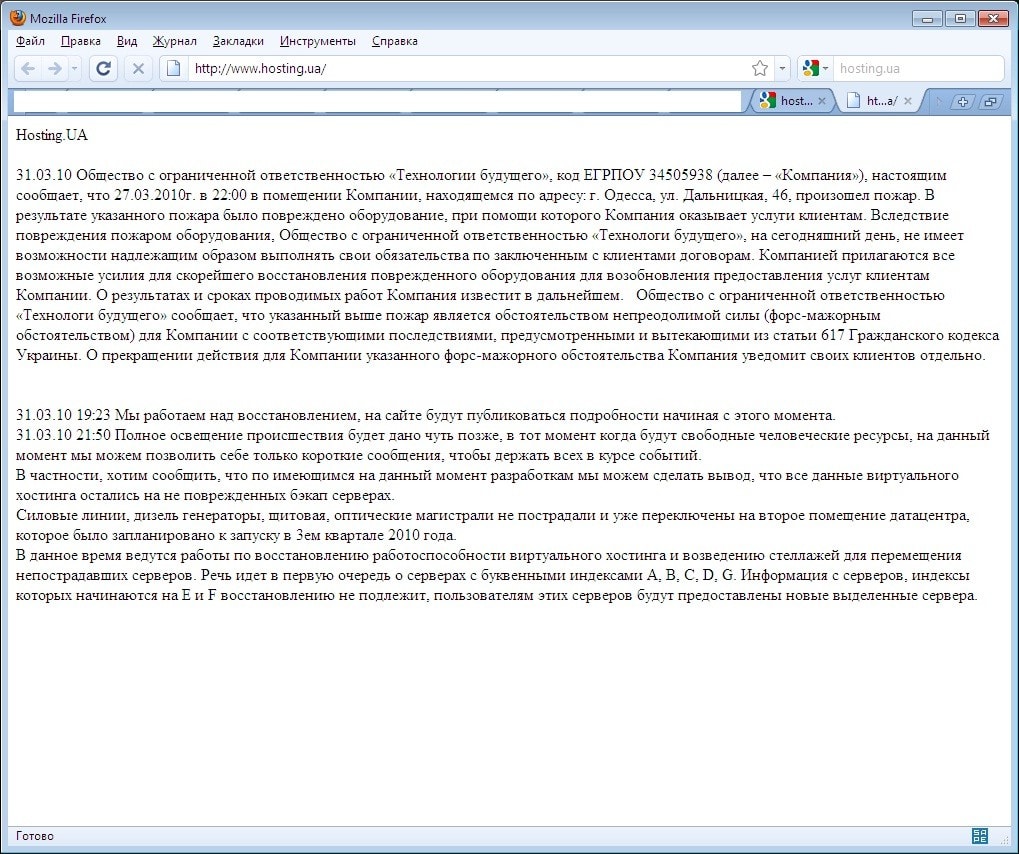Click the URL address field
The height and width of the screenshot is (854, 1019).
tap(460, 69)
